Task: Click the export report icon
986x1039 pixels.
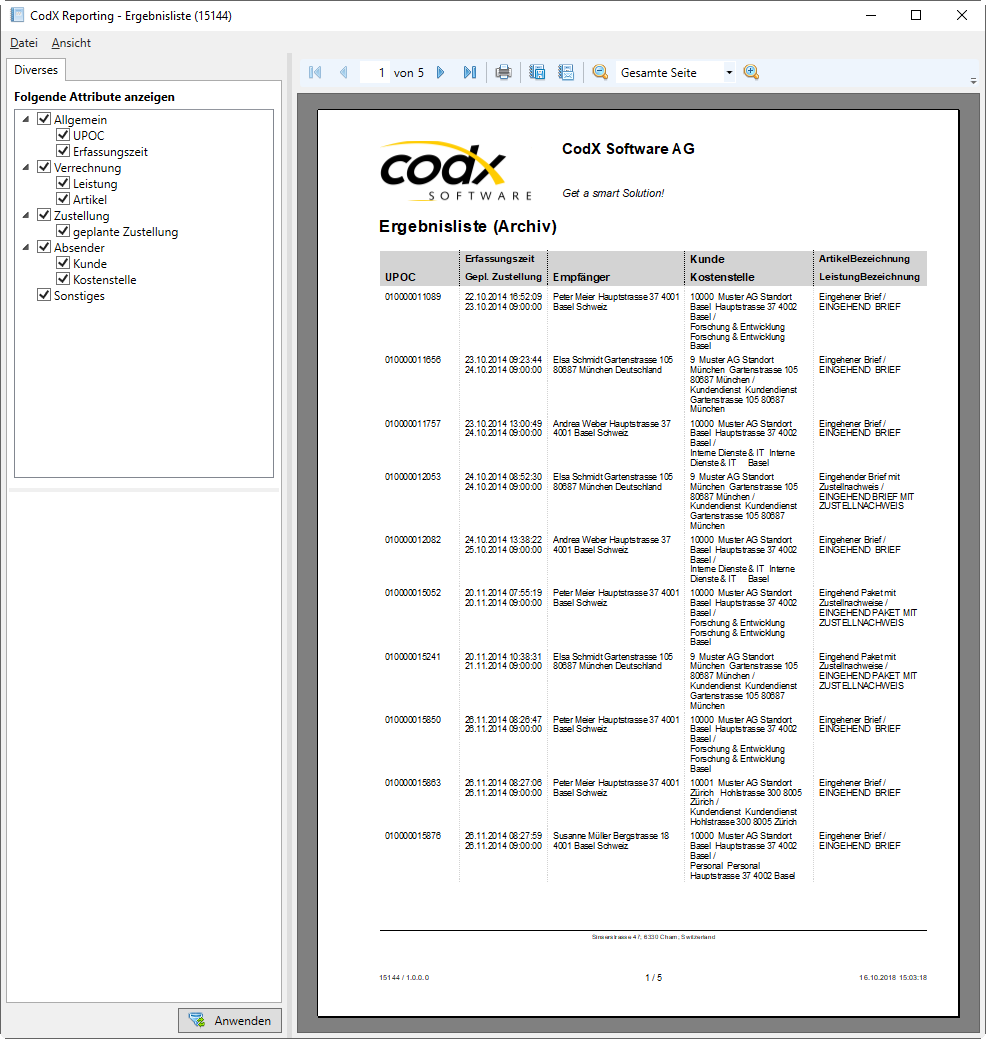Action: click(536, 71)
